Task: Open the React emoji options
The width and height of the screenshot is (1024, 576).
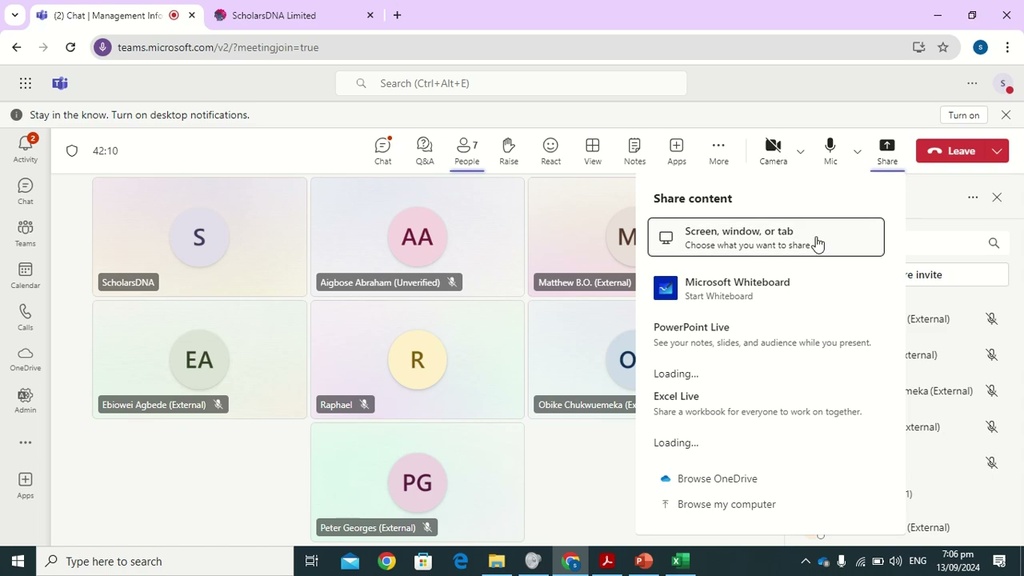Action: coord(550,150)
